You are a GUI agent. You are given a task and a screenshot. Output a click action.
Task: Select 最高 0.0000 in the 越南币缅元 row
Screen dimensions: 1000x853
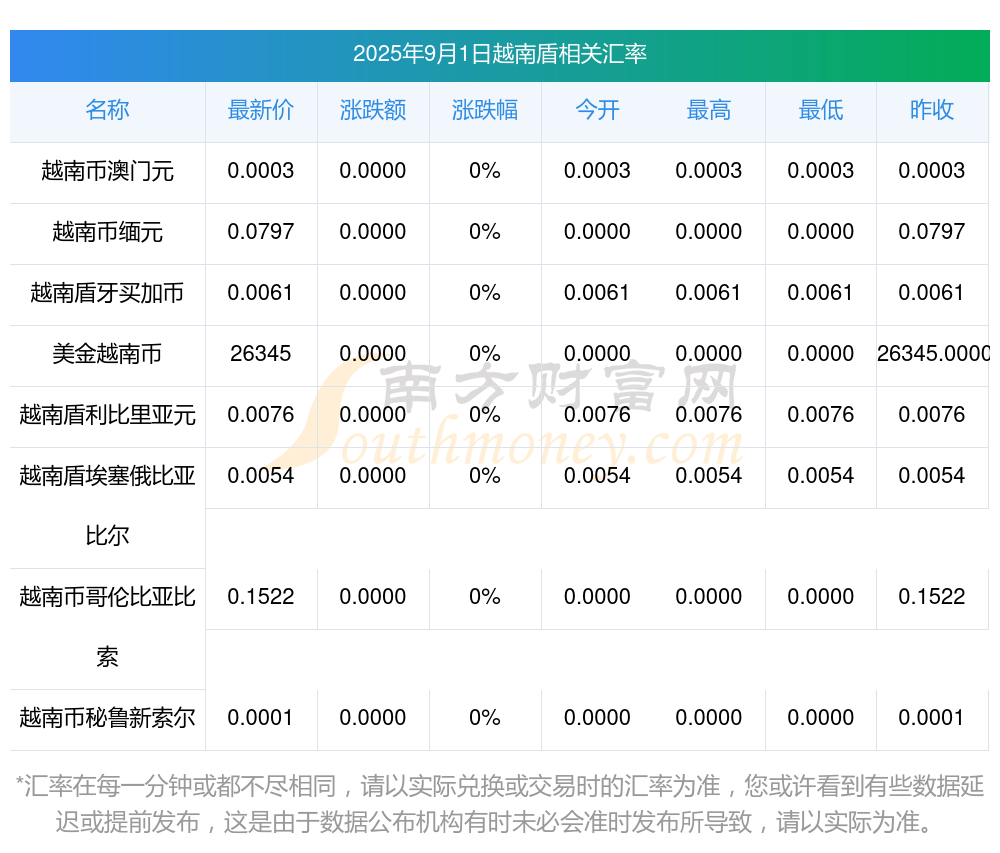(x=709, y=231)
